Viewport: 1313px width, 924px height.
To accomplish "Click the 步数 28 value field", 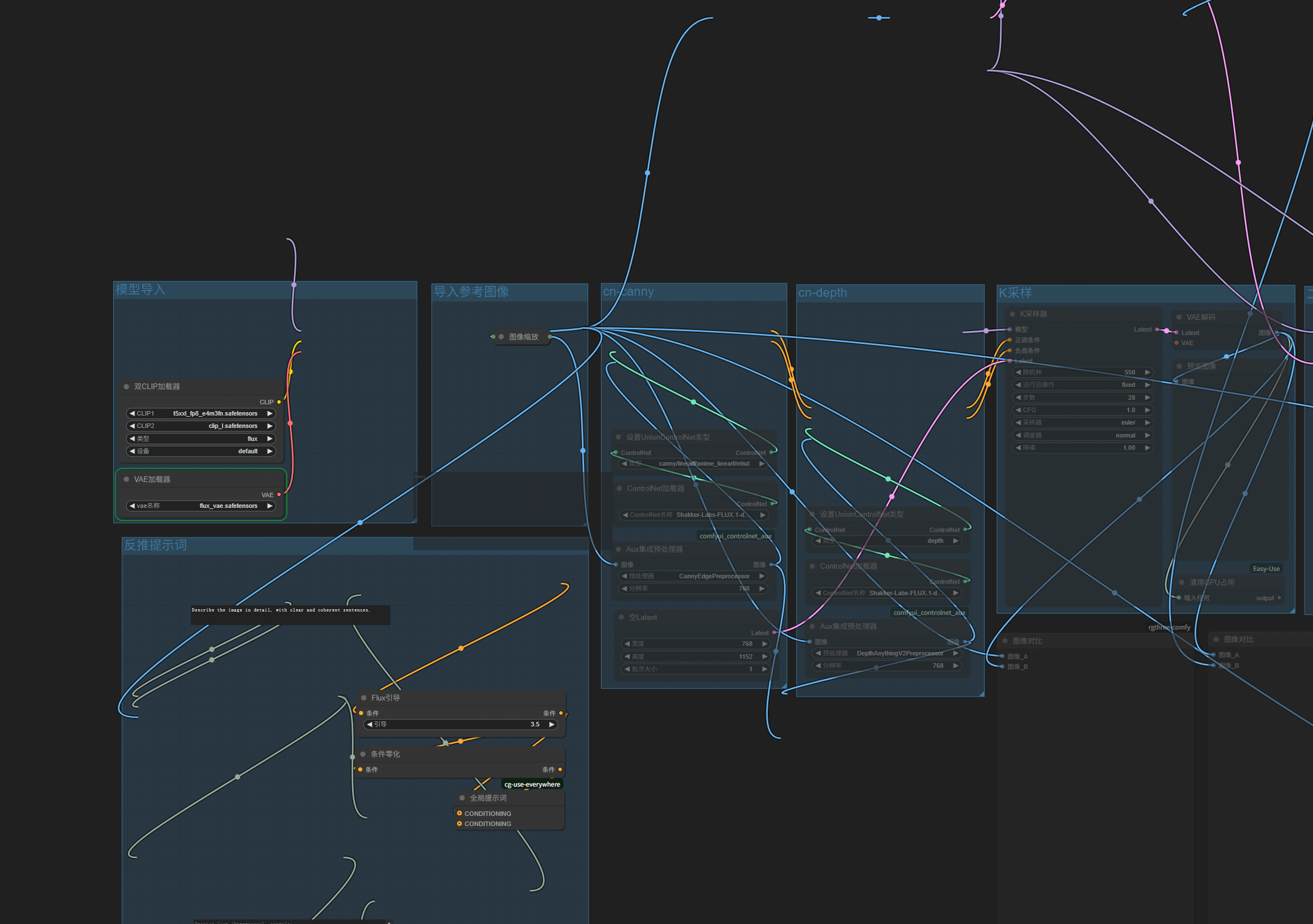I will [x=1083, y=398].
